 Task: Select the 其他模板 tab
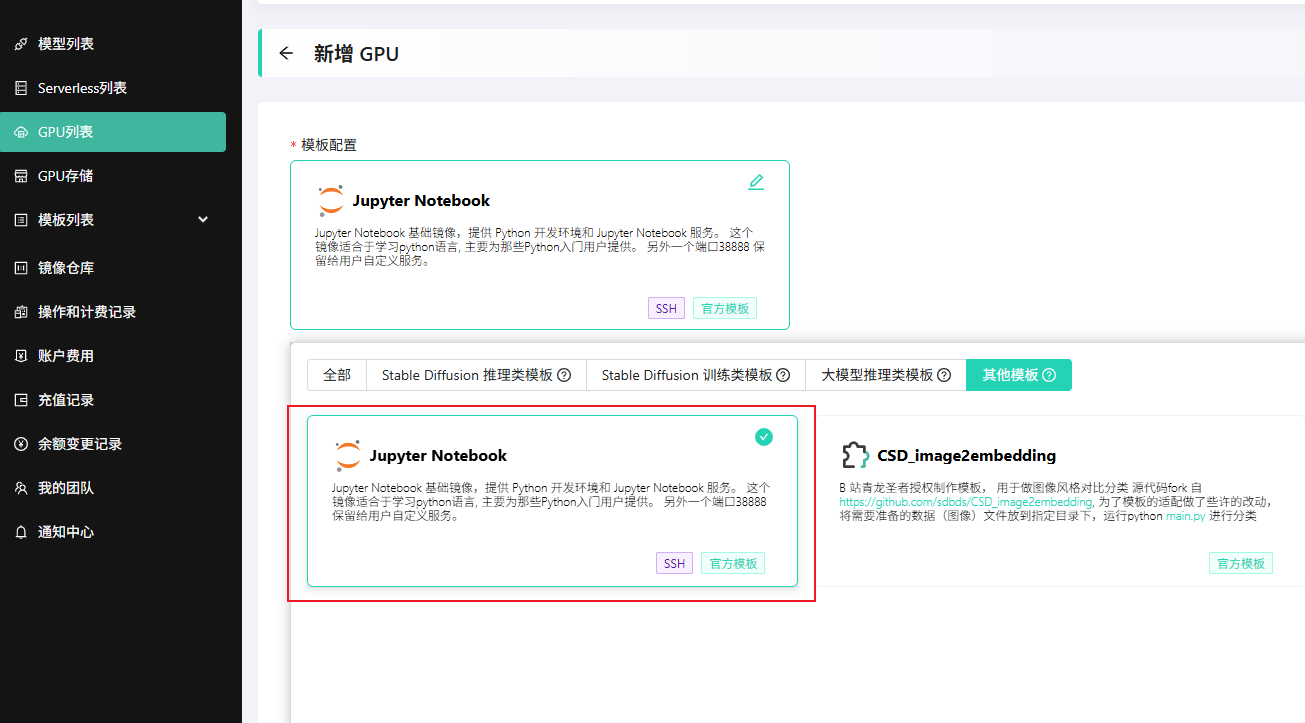pyautogui.click(x=1019, y=375)
